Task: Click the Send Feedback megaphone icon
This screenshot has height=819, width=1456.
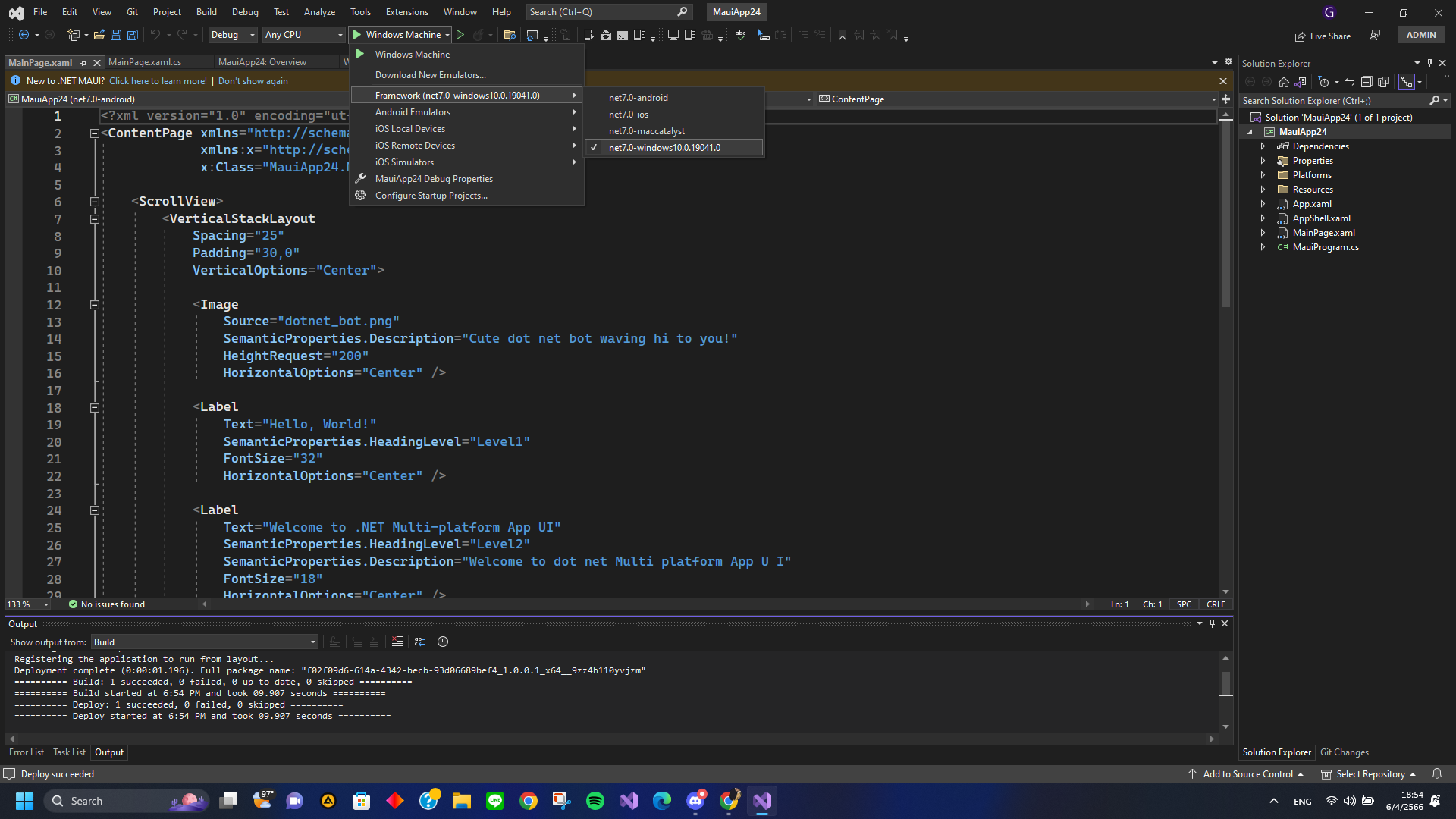Action: tap(1375, 35)
